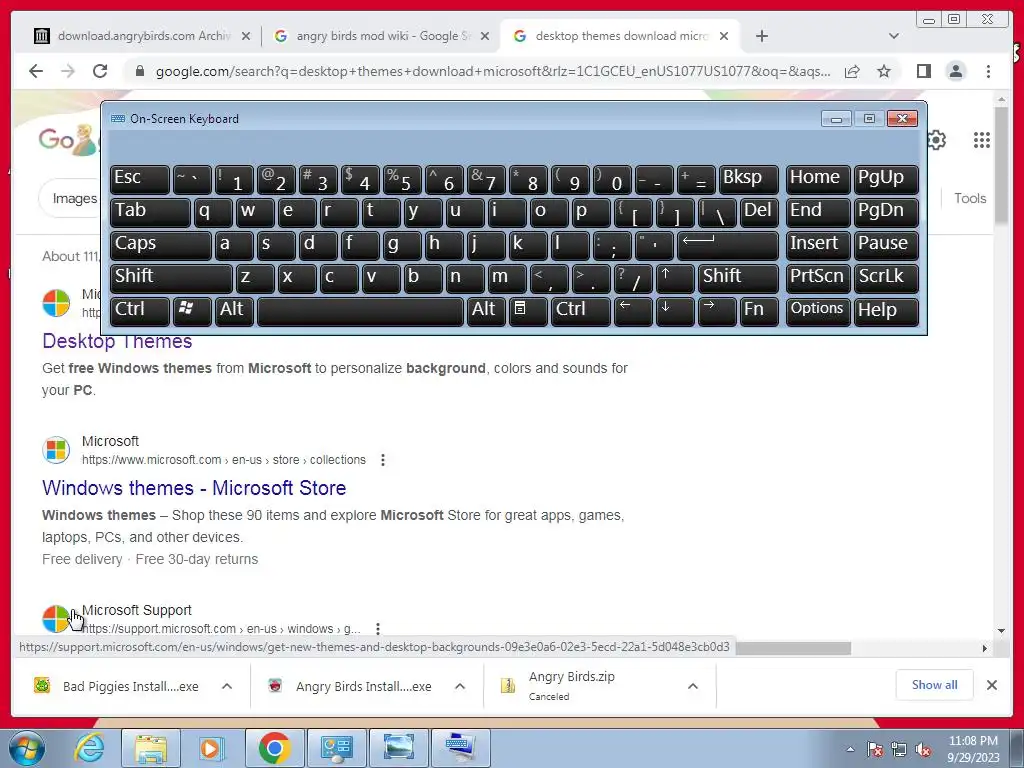Open a new Chrome tab

coord(761,36)
